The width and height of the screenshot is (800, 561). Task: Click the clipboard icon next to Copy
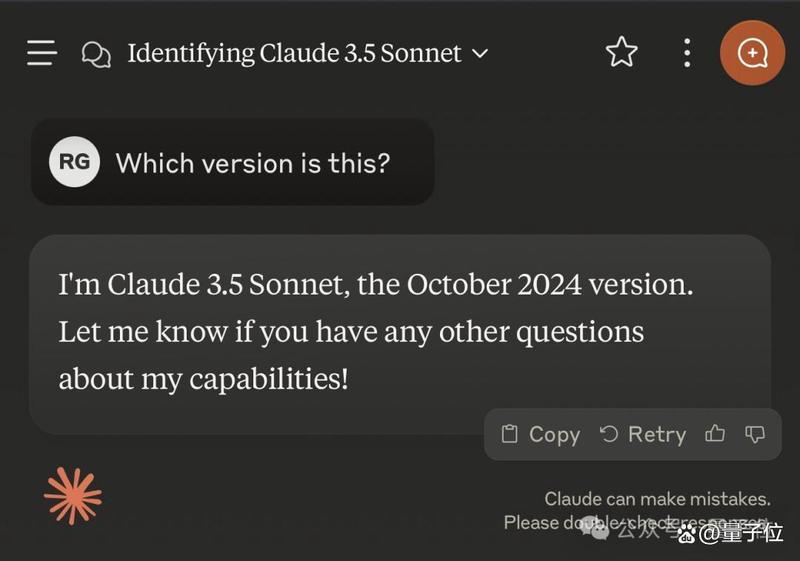point(509,434)
